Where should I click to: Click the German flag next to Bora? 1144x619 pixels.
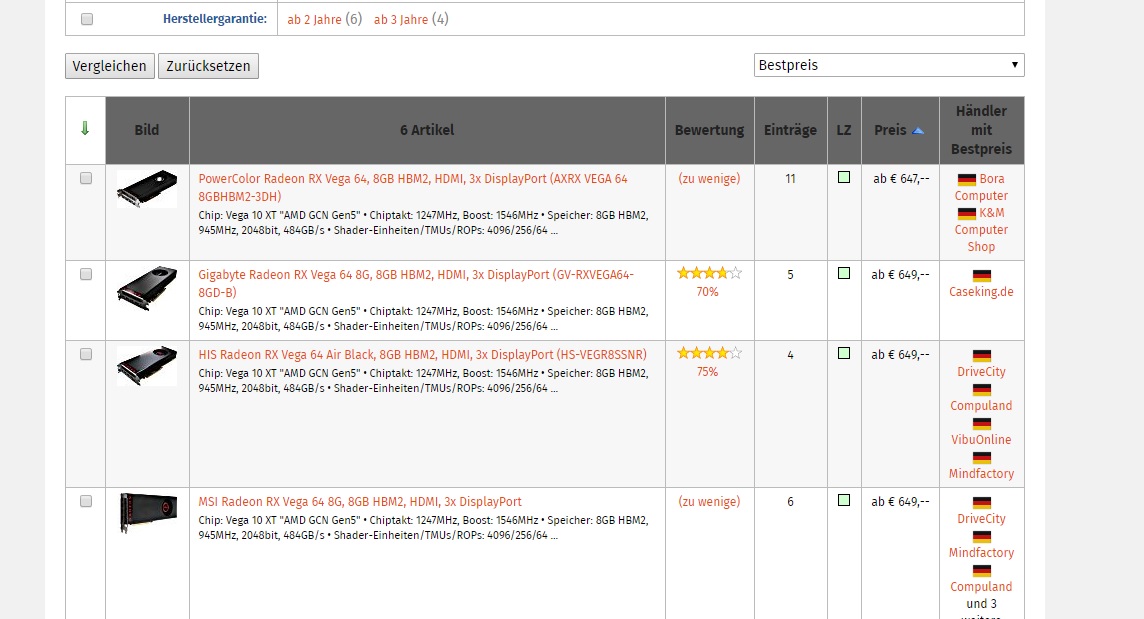point(967,180)
